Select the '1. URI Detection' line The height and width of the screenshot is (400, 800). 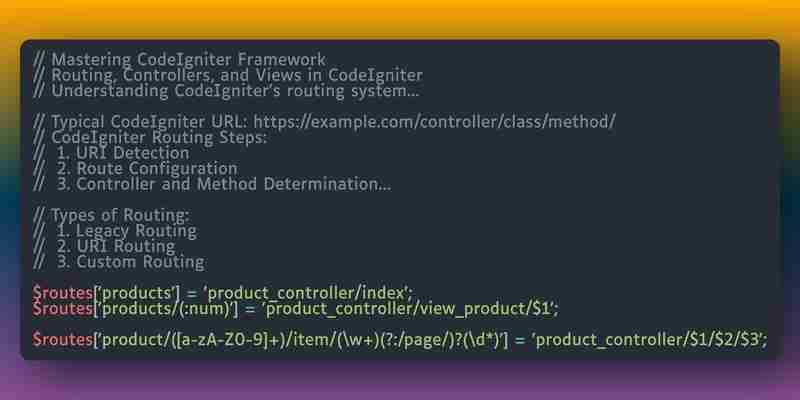pos(111,153)
